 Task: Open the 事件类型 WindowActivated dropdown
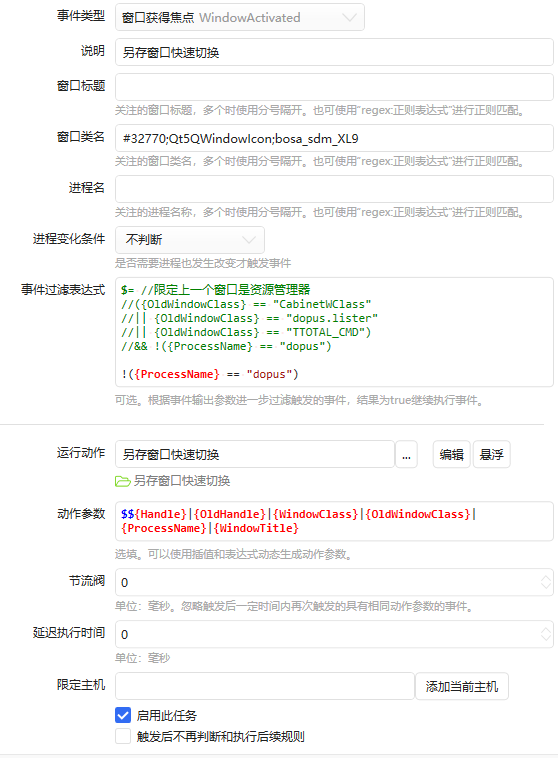point(240,17)
